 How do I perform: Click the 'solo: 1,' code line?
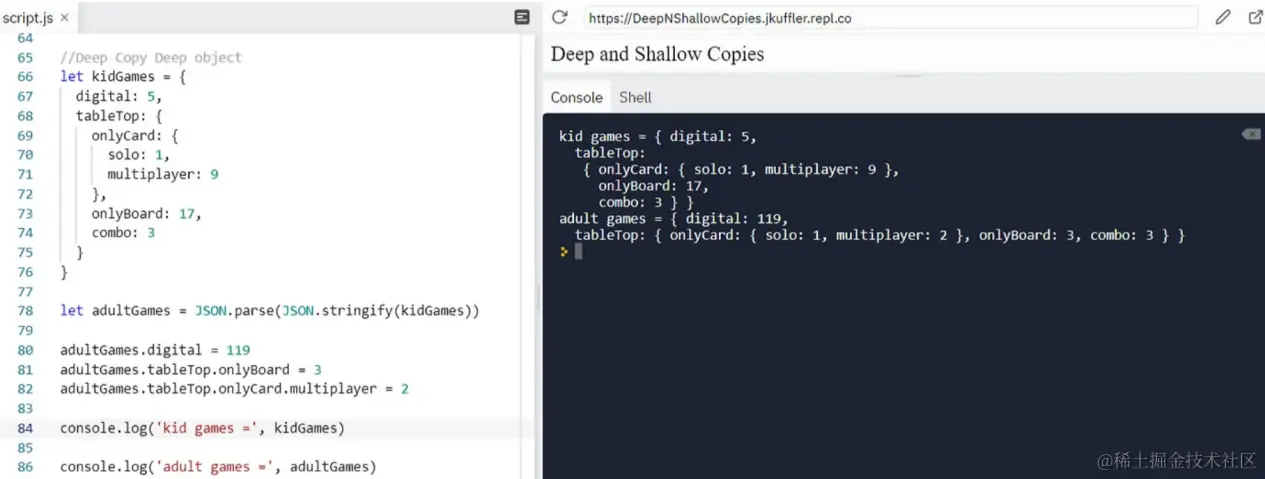[x=139, y=154]
